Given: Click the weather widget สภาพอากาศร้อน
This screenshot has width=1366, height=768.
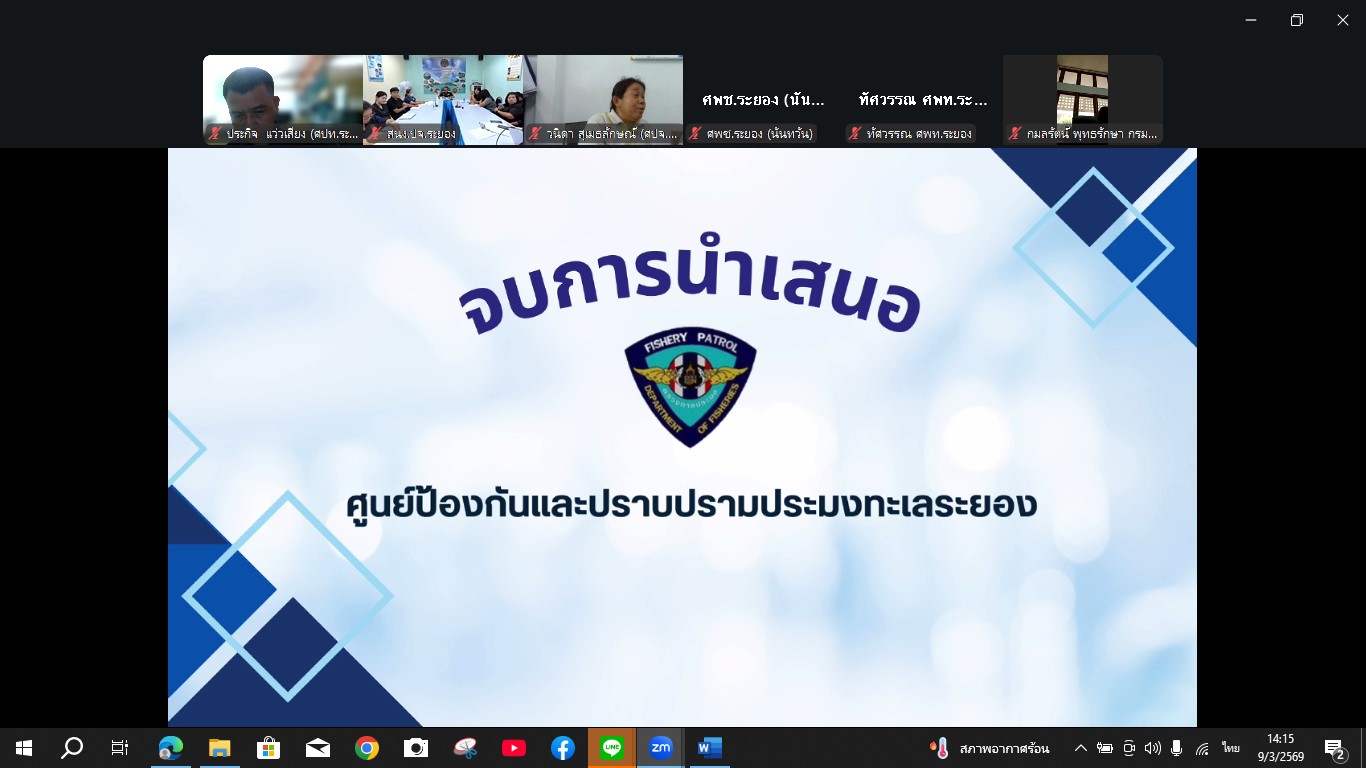Looking at the screenshot, I should point(990,748).
